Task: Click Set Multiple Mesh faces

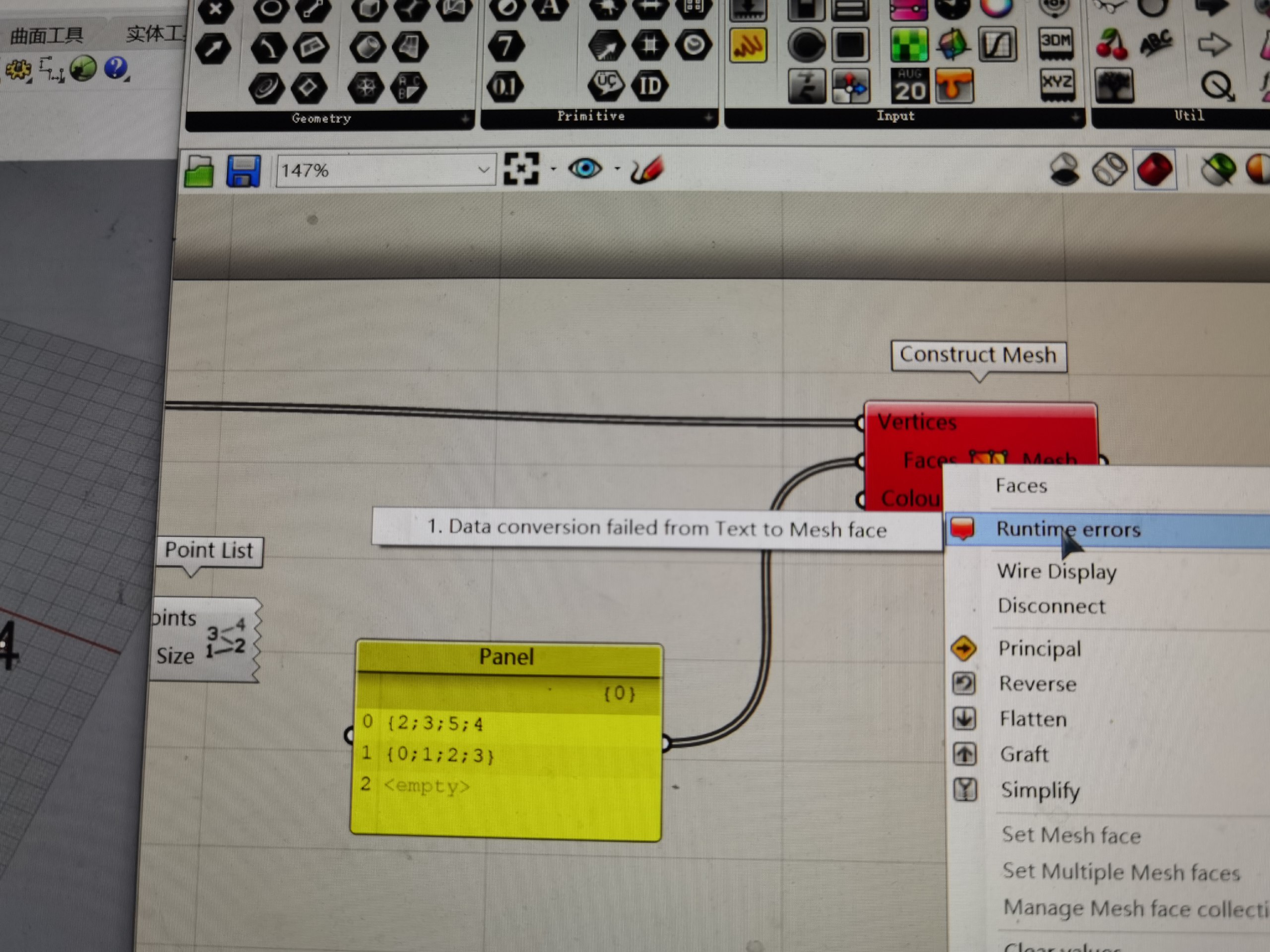Action: point(1120,872)
